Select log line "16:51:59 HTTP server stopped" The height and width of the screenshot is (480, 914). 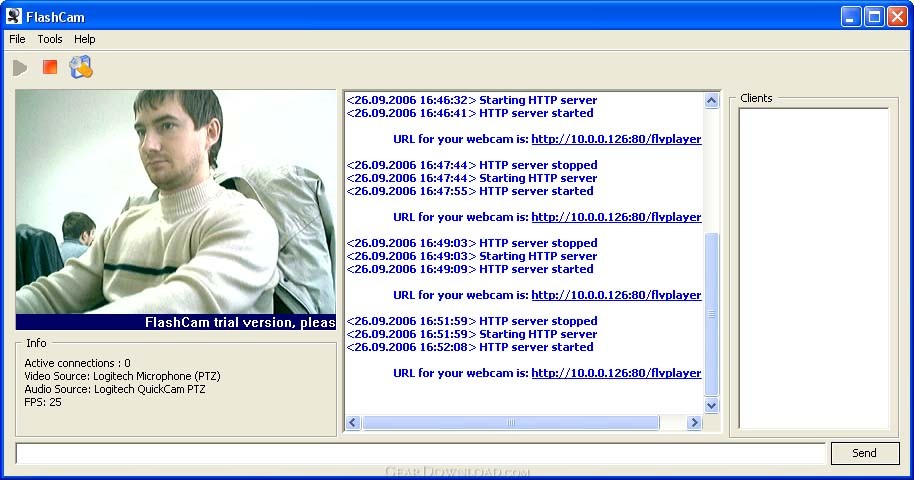point(472,321)
